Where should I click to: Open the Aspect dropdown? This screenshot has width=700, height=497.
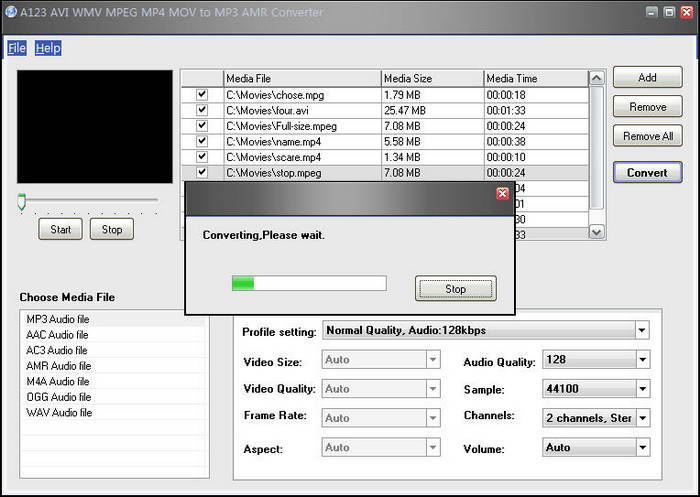[433, 447]
